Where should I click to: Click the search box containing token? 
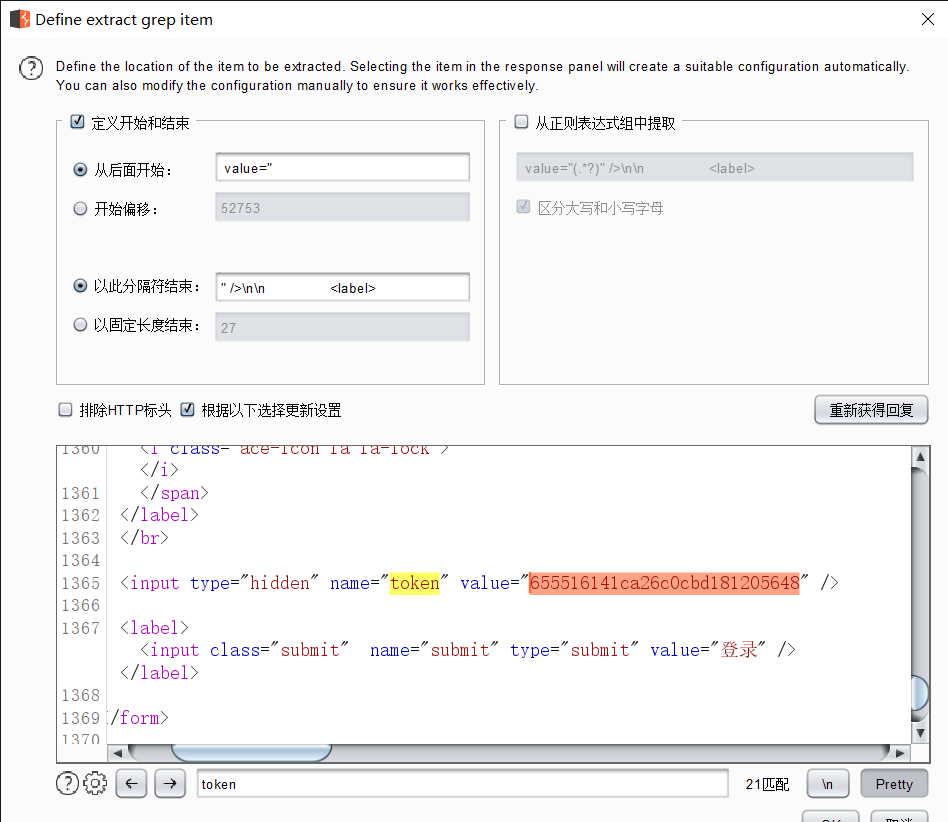pyautogui.click(x=463, y=784)
